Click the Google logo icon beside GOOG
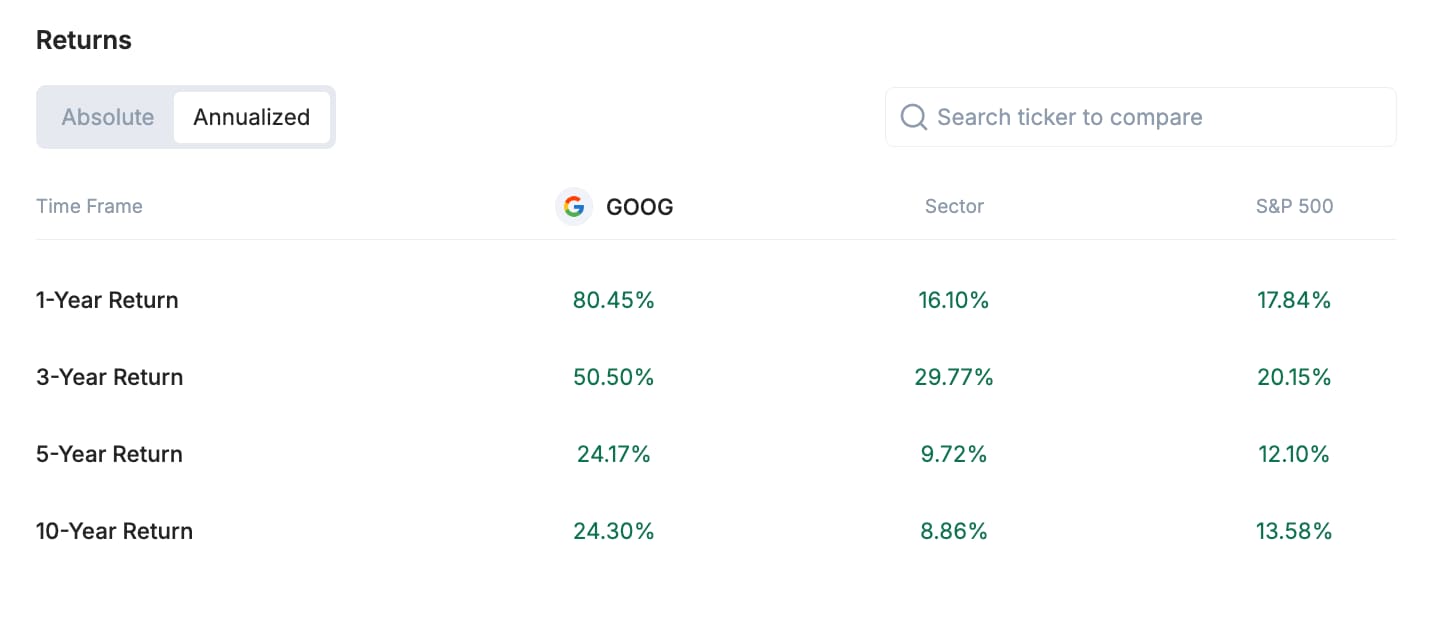1430x640 pixels. [x=573, y=207]
